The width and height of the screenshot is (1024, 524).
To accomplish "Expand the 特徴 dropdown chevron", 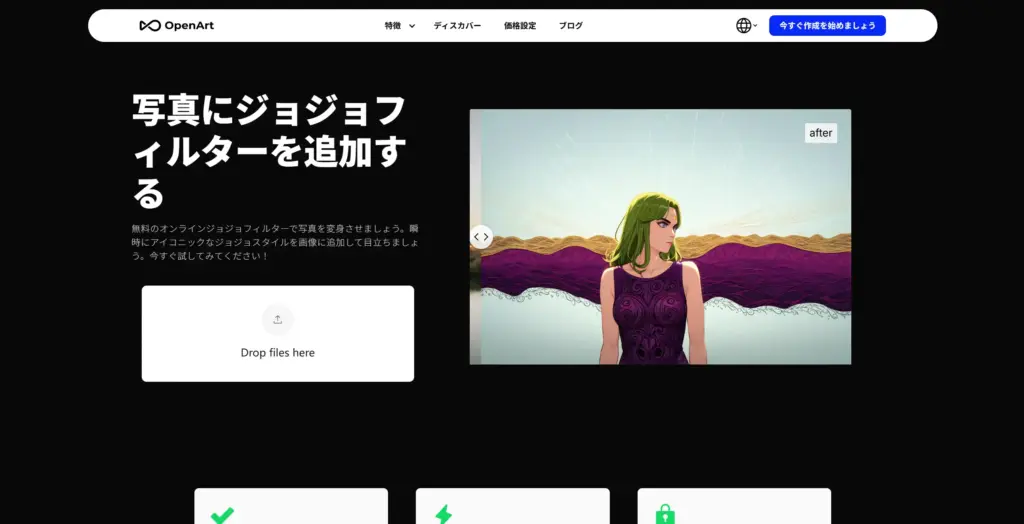I will pos(412,26).
